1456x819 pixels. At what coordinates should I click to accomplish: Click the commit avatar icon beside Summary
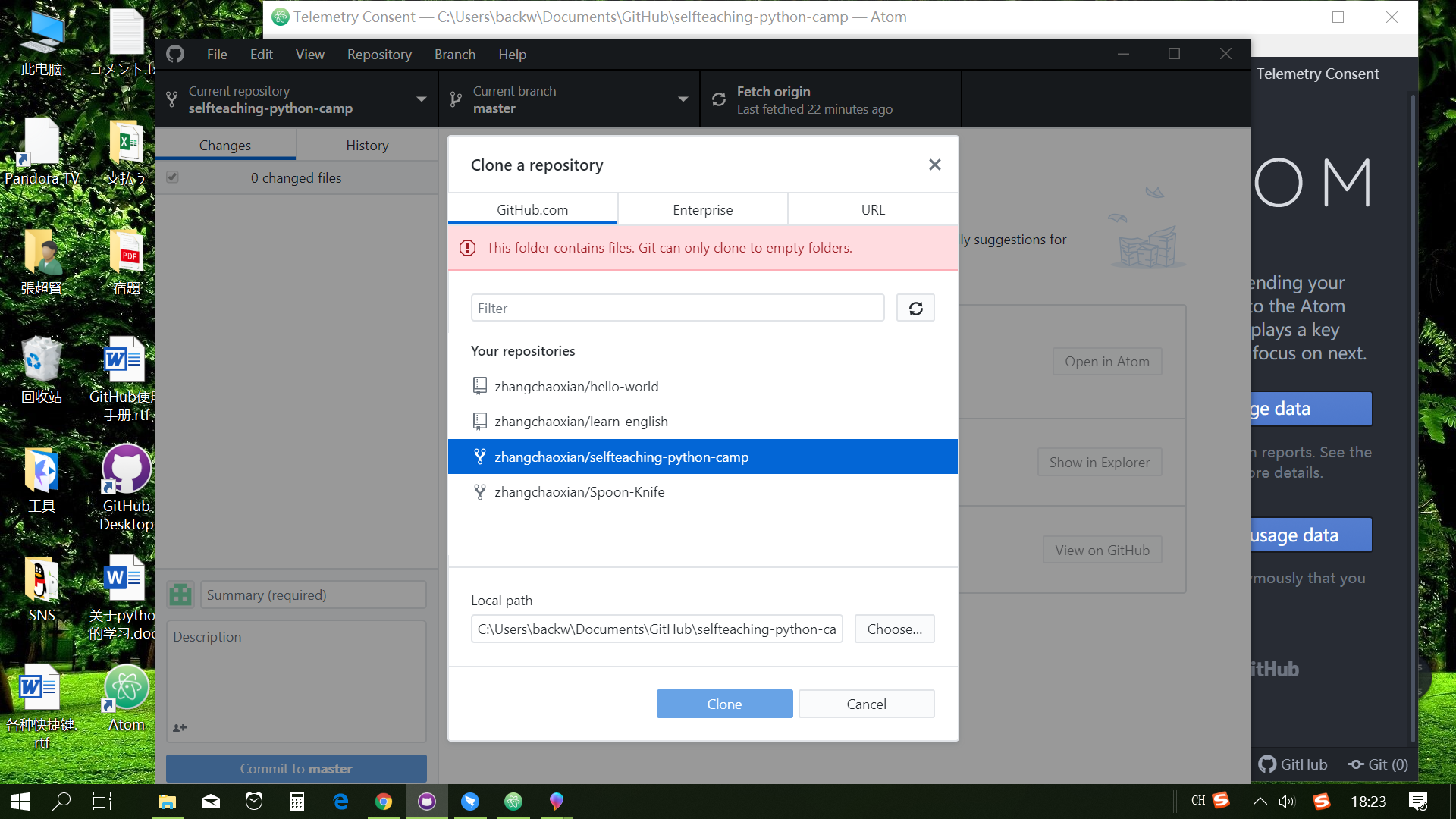pyautogui.click(x=180, y=595)
